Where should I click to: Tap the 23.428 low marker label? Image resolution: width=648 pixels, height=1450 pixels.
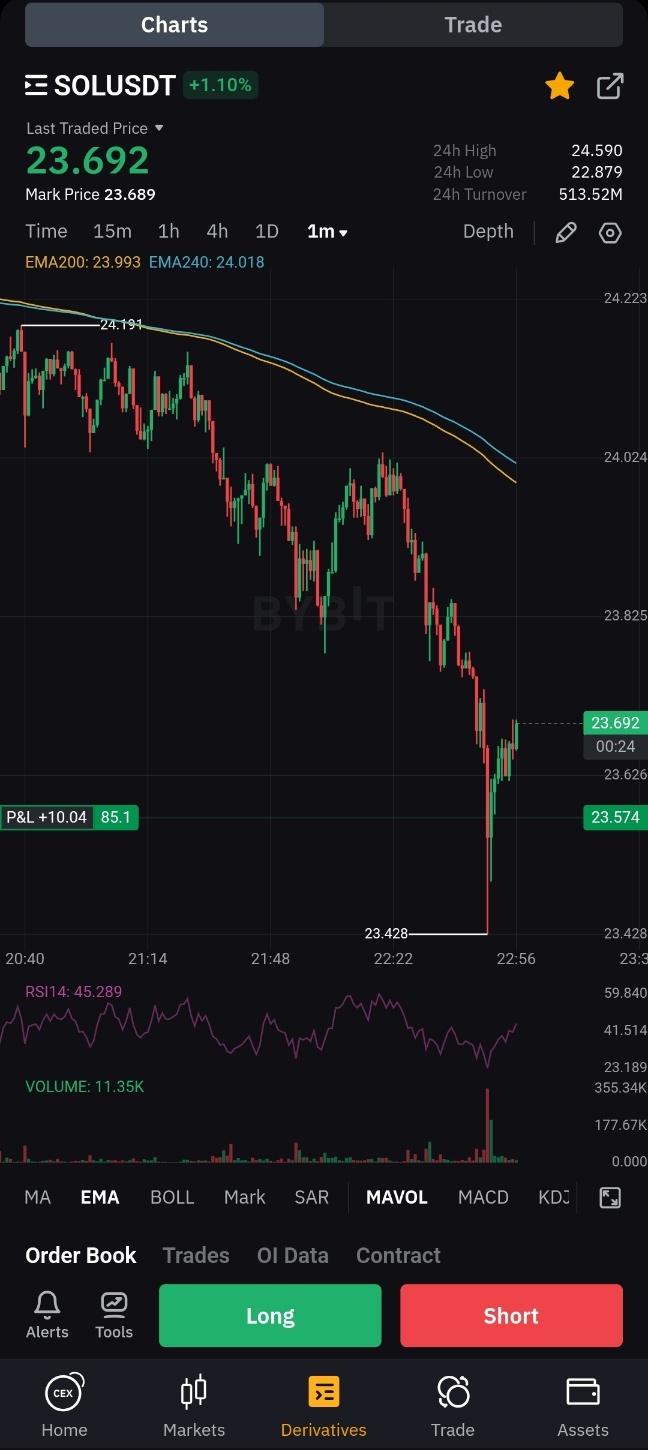click(x=386, y=933)
